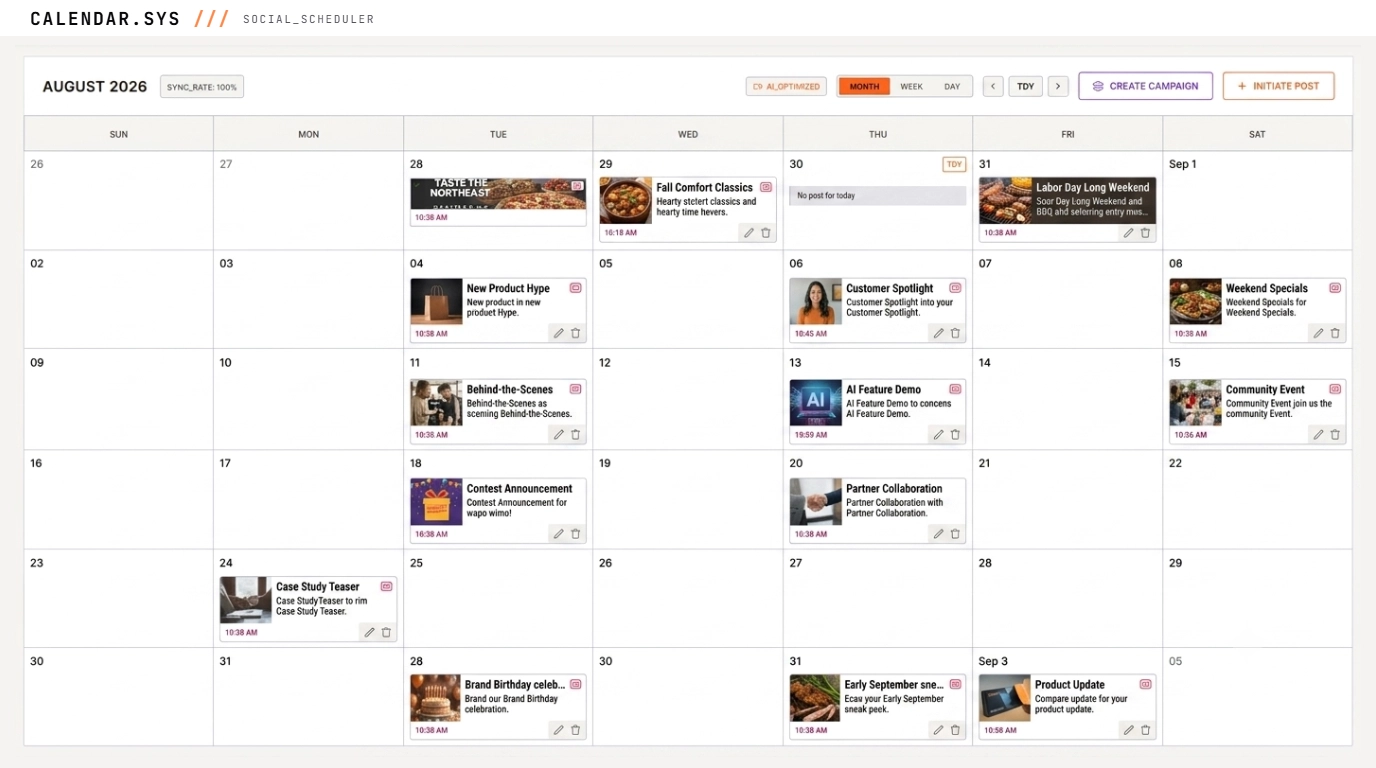This screenshot has width=1376, height=768.
Task: Edit the Labor Day Long Weekend post
Action: pos(1128,233)
